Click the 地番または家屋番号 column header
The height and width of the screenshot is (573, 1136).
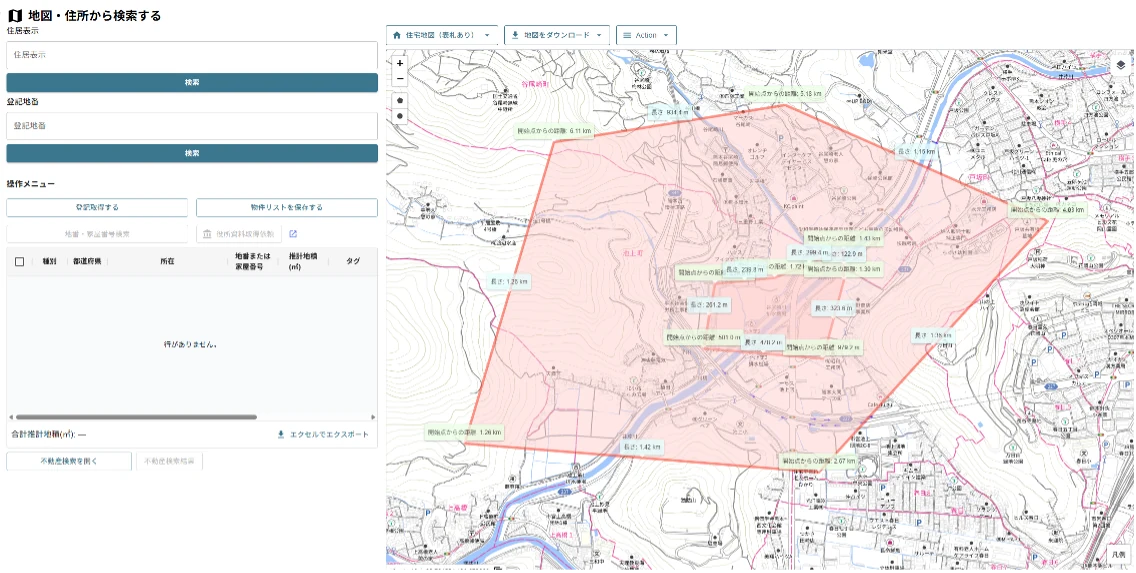pyautogui.click(x=251, y=262)
